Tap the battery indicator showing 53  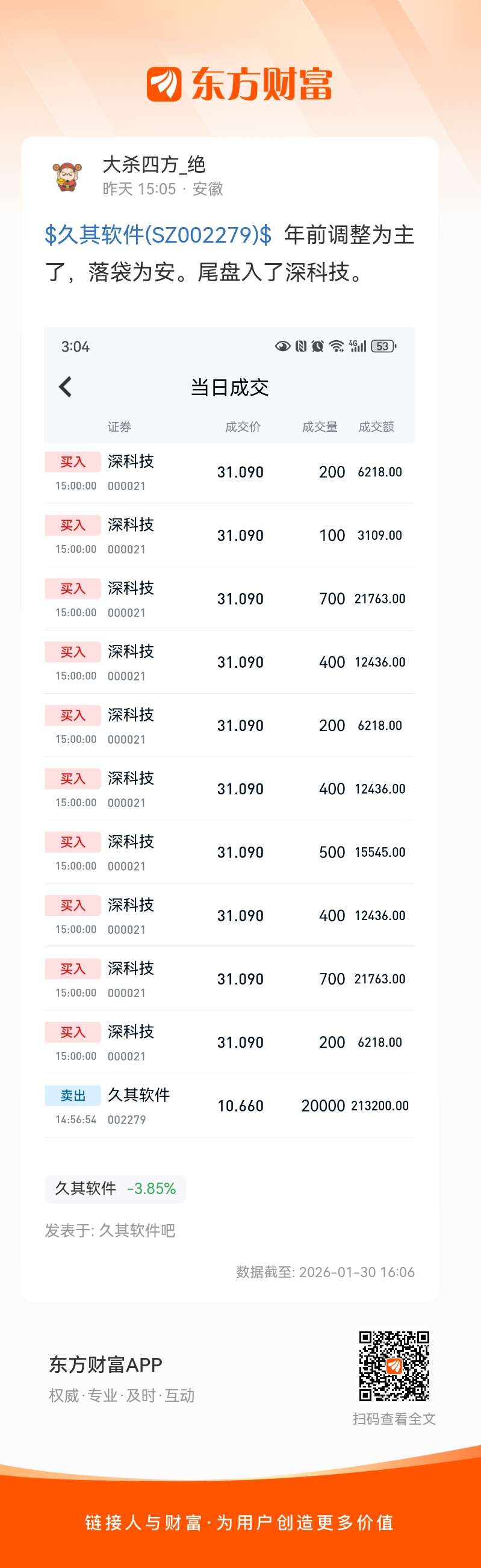[x=383, y=346]
